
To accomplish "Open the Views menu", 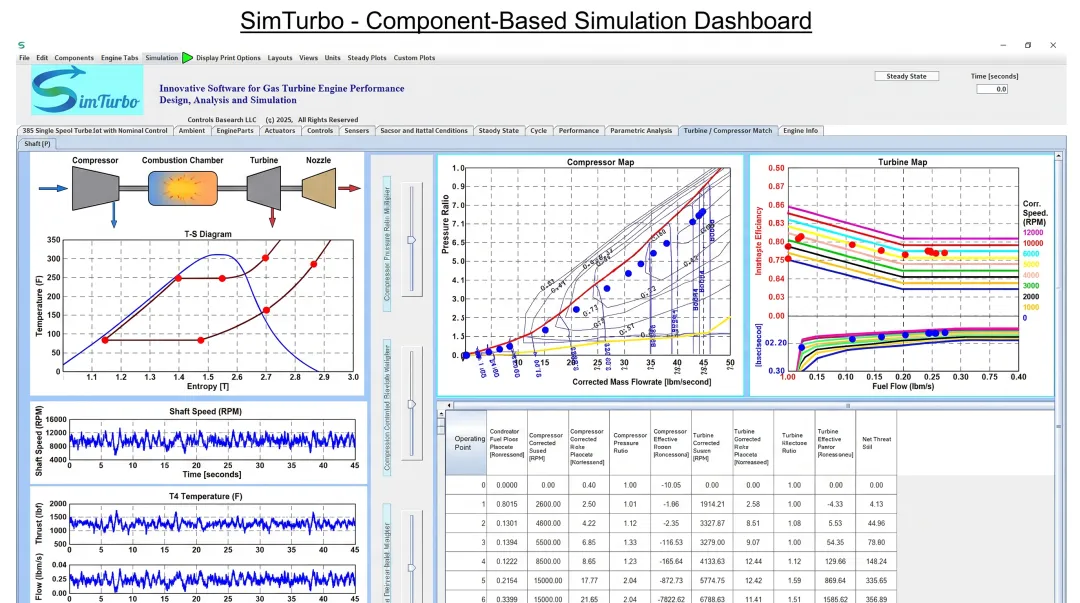I will pos(309,58).
